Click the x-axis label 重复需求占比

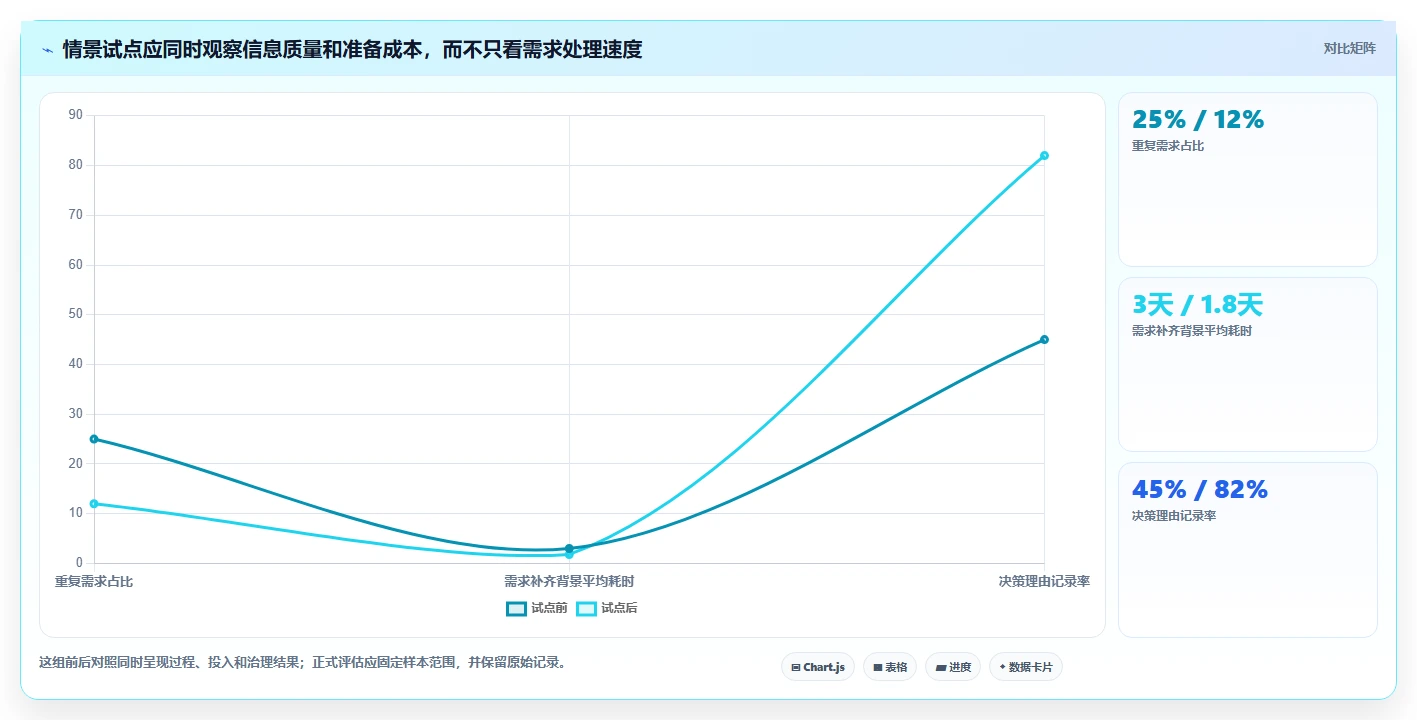pyautogui.click(x=94, y=581)
